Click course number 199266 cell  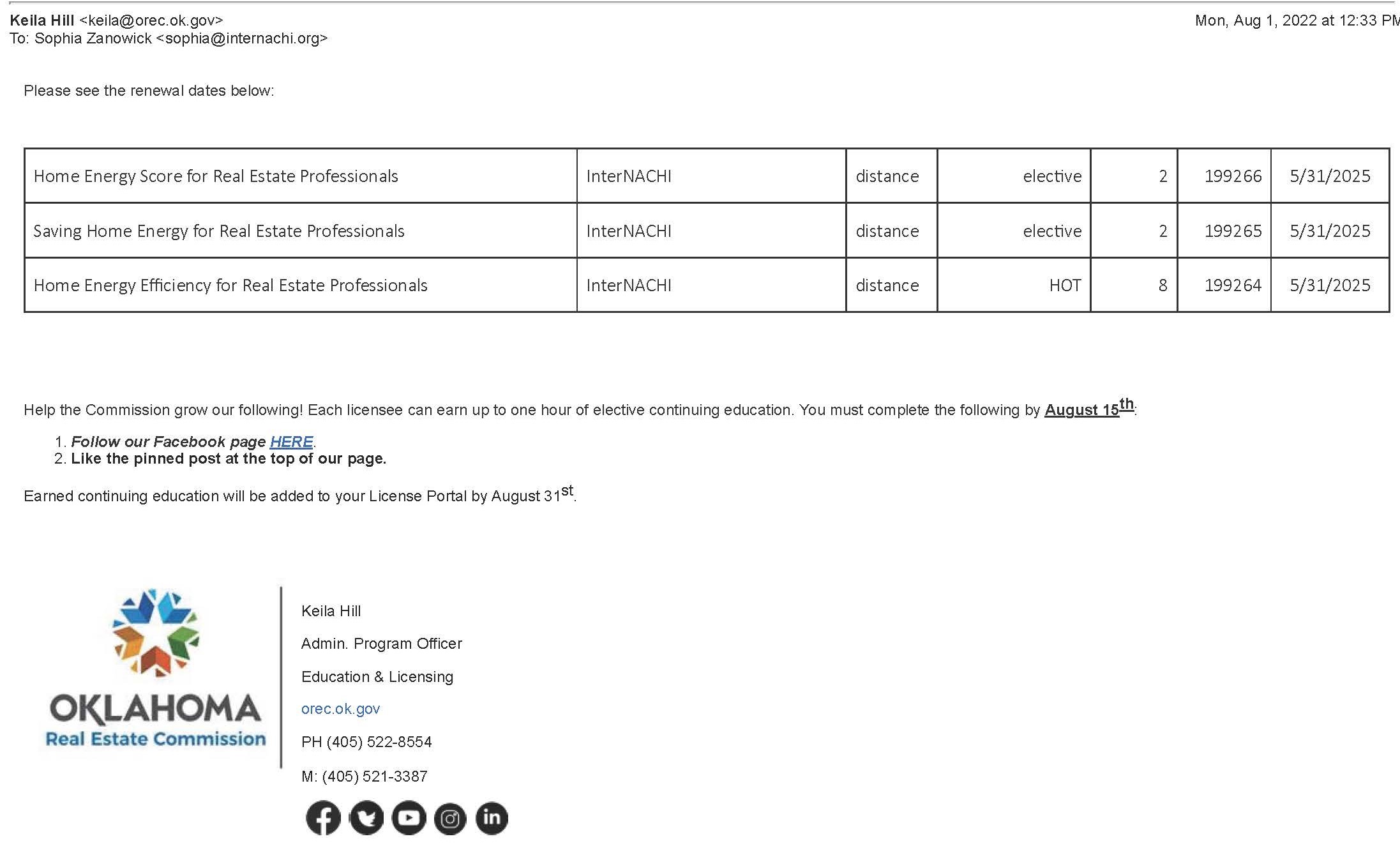click(x=1232, y=176)
